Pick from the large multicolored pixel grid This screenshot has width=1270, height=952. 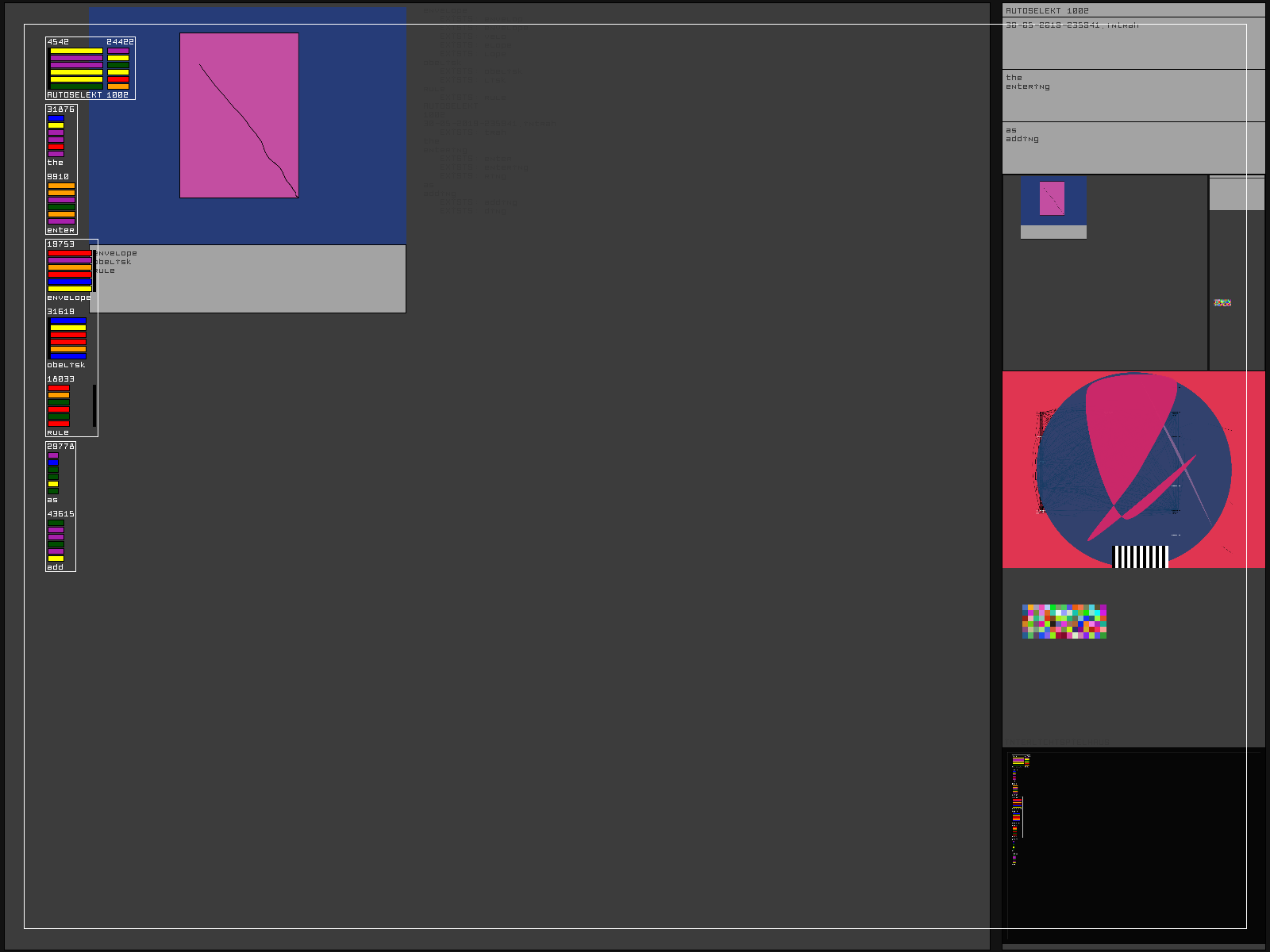click(1064, 621)
